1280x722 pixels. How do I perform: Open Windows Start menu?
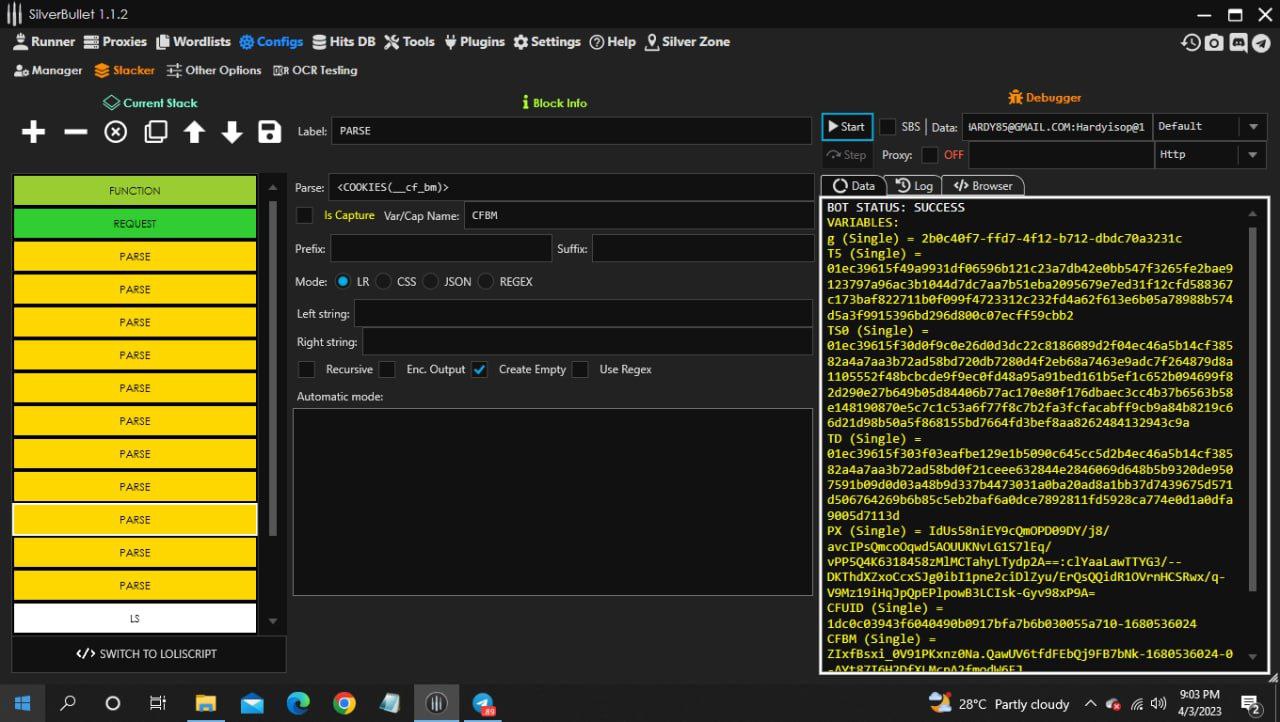[22, 703]
